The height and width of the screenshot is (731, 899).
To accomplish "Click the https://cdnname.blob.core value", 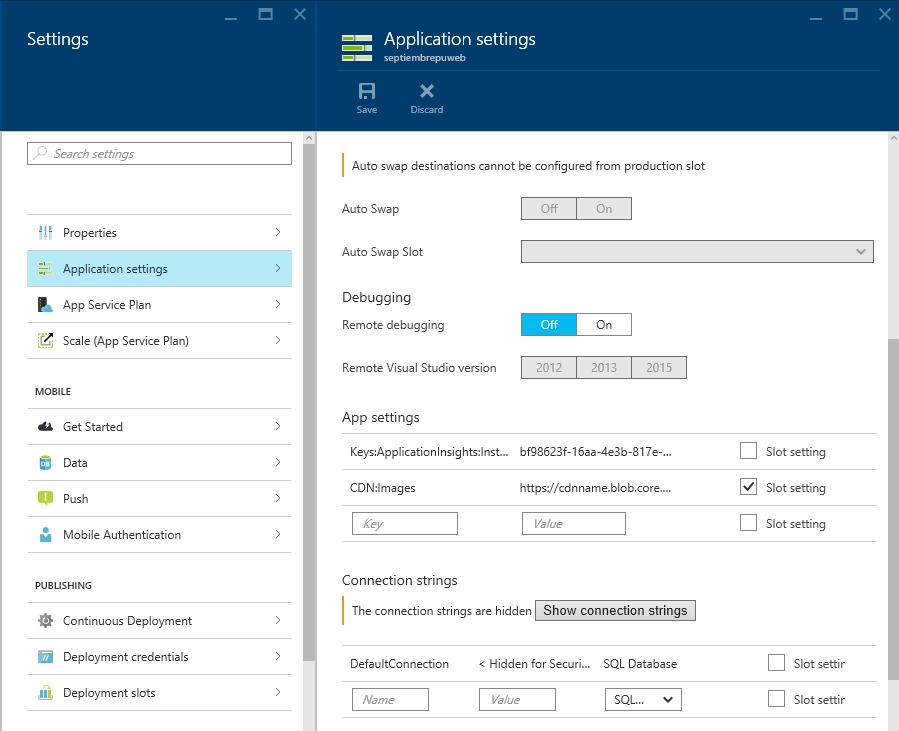I will (595, 488).
